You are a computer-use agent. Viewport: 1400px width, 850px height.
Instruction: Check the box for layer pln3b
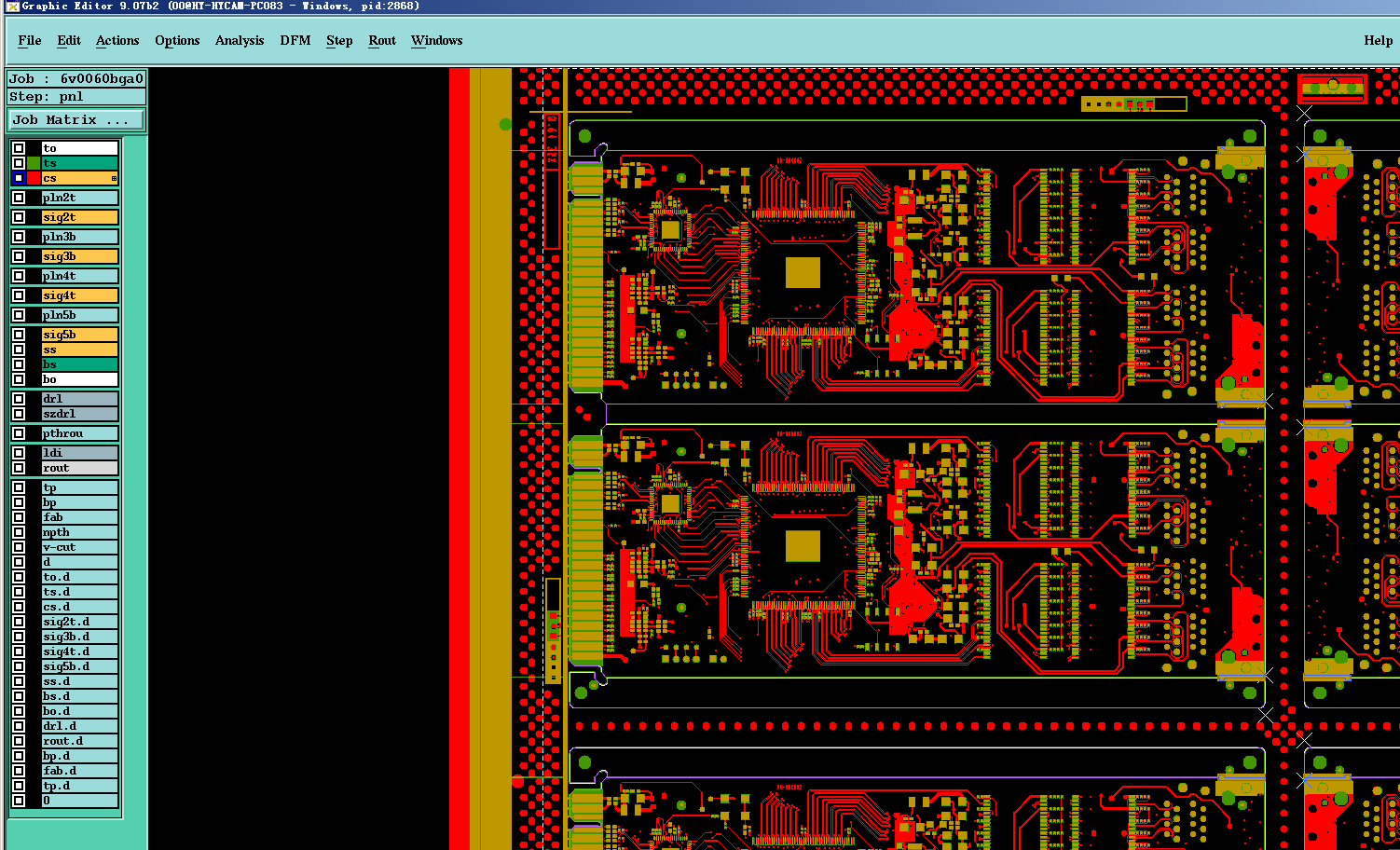(19, 237)
